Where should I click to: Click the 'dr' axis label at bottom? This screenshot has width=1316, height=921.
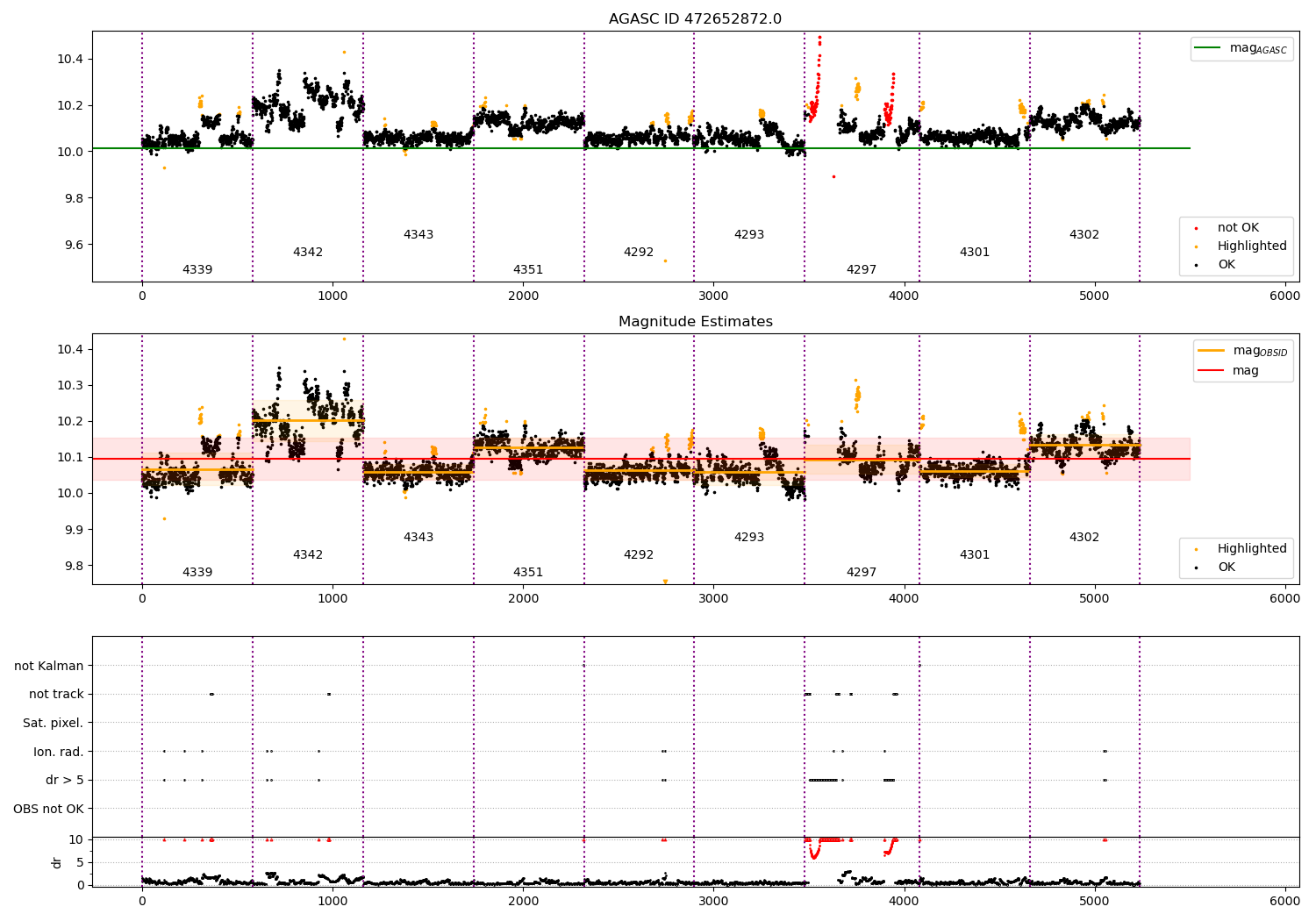57,862
